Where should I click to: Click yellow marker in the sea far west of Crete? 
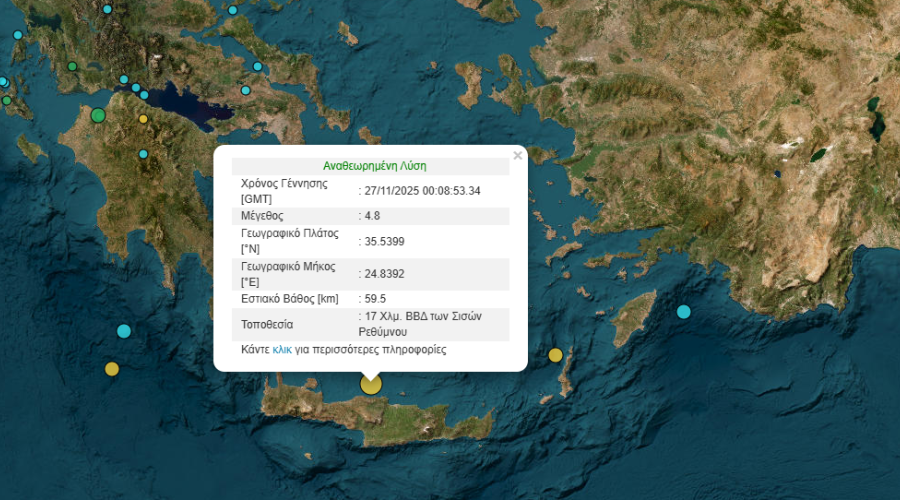click(x=112, y=369)
